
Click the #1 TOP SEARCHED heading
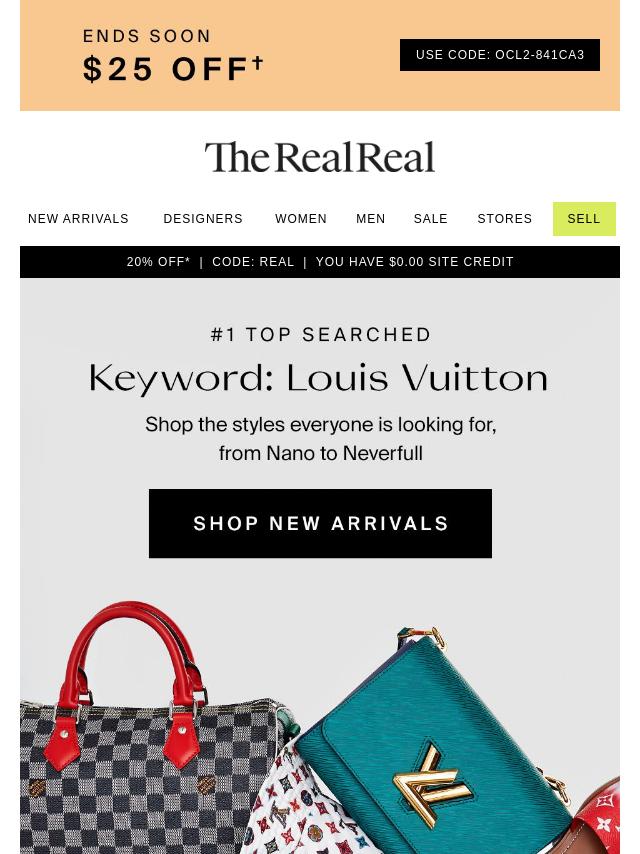coord(321,334)
